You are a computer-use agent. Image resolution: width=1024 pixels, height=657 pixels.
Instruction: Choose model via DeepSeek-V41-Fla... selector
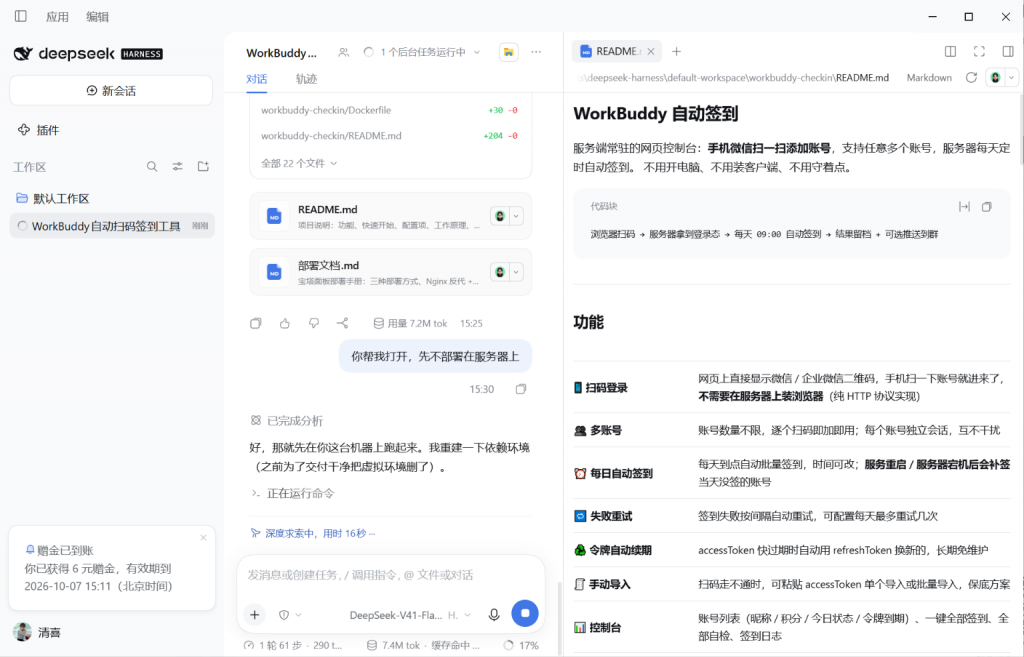coord(396,615)
